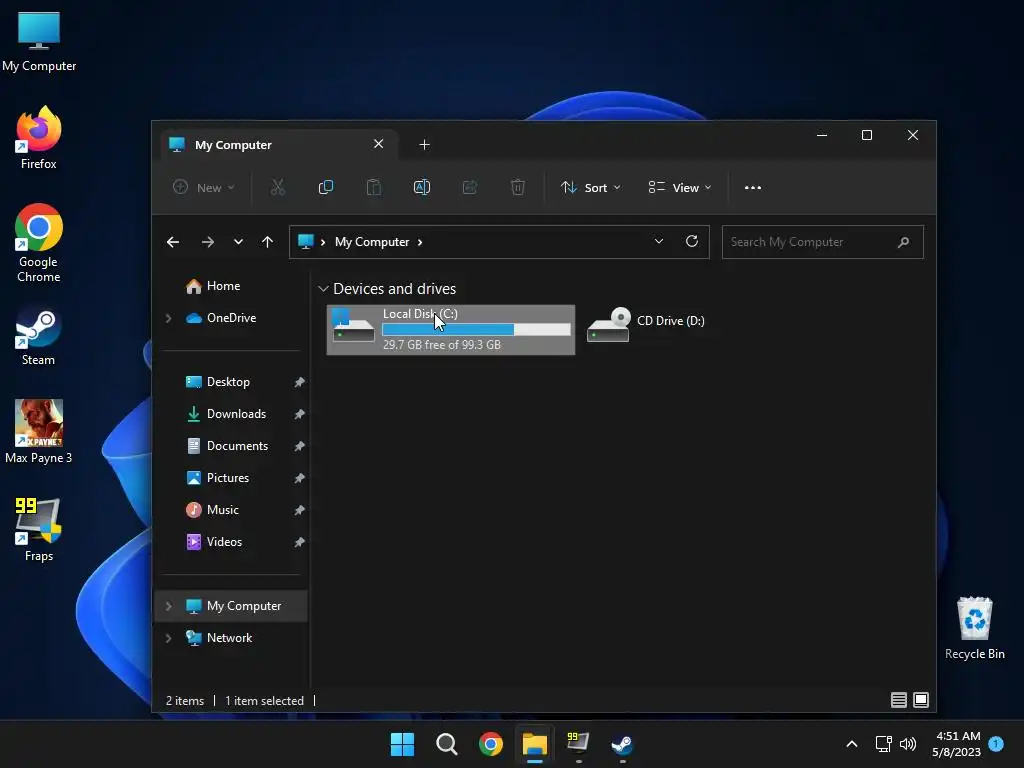The height and width of the screenshot is (768, 1024).
Task: Select Network in navigation pane
Action: pos(229,638)
